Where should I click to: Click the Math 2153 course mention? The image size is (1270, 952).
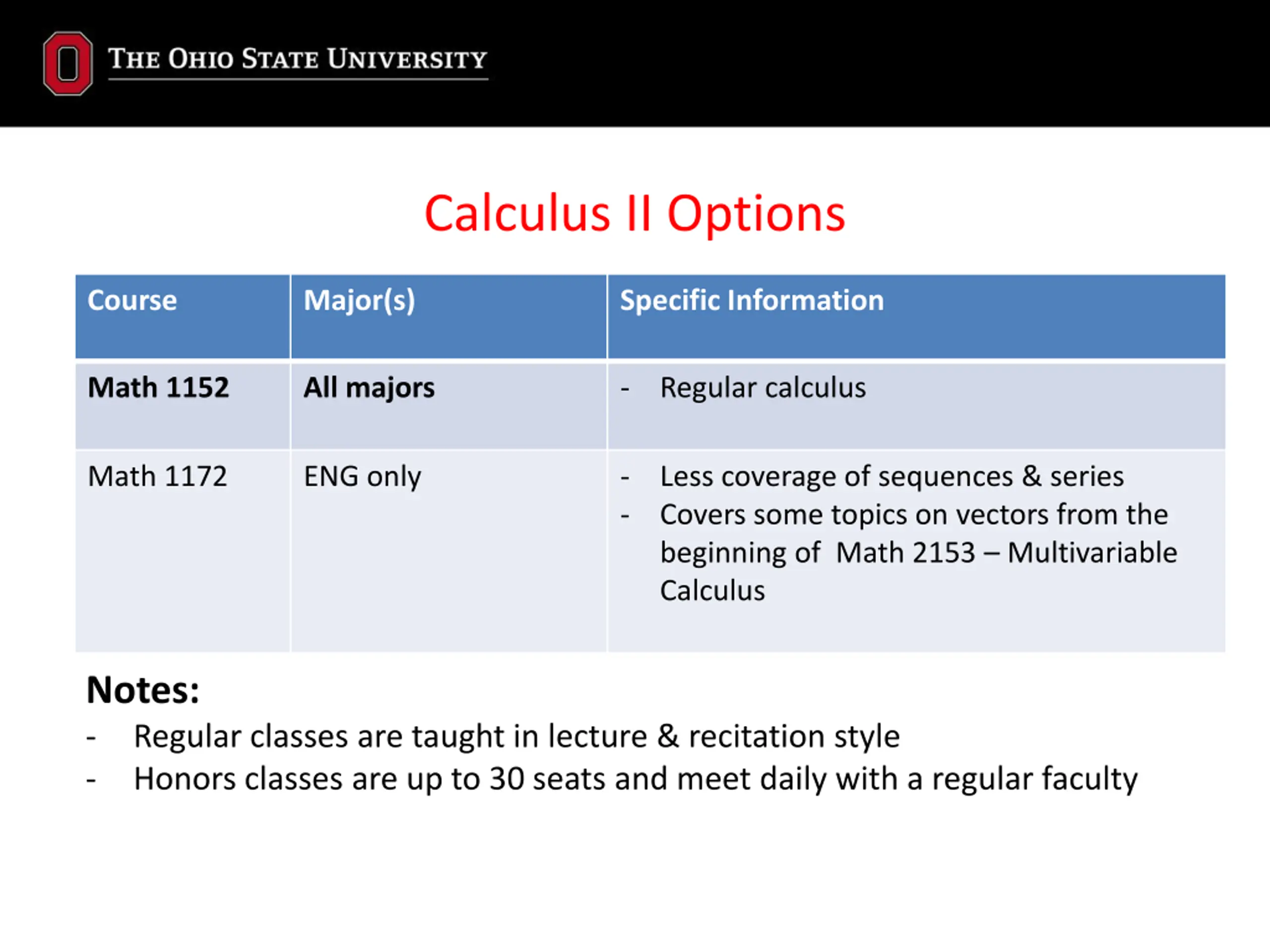point(905,553)
